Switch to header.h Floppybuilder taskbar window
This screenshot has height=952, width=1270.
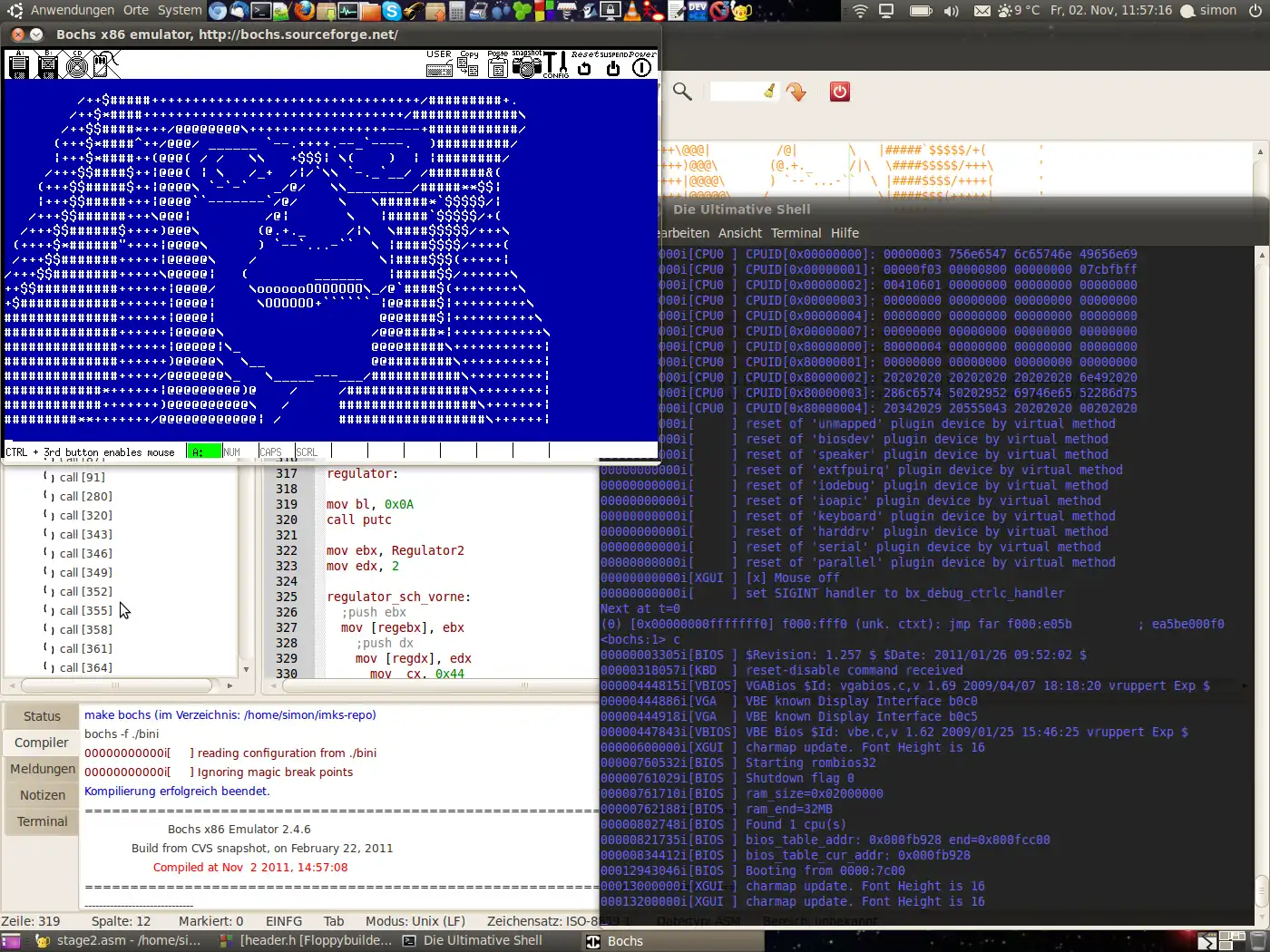click(x=306, y=941)
